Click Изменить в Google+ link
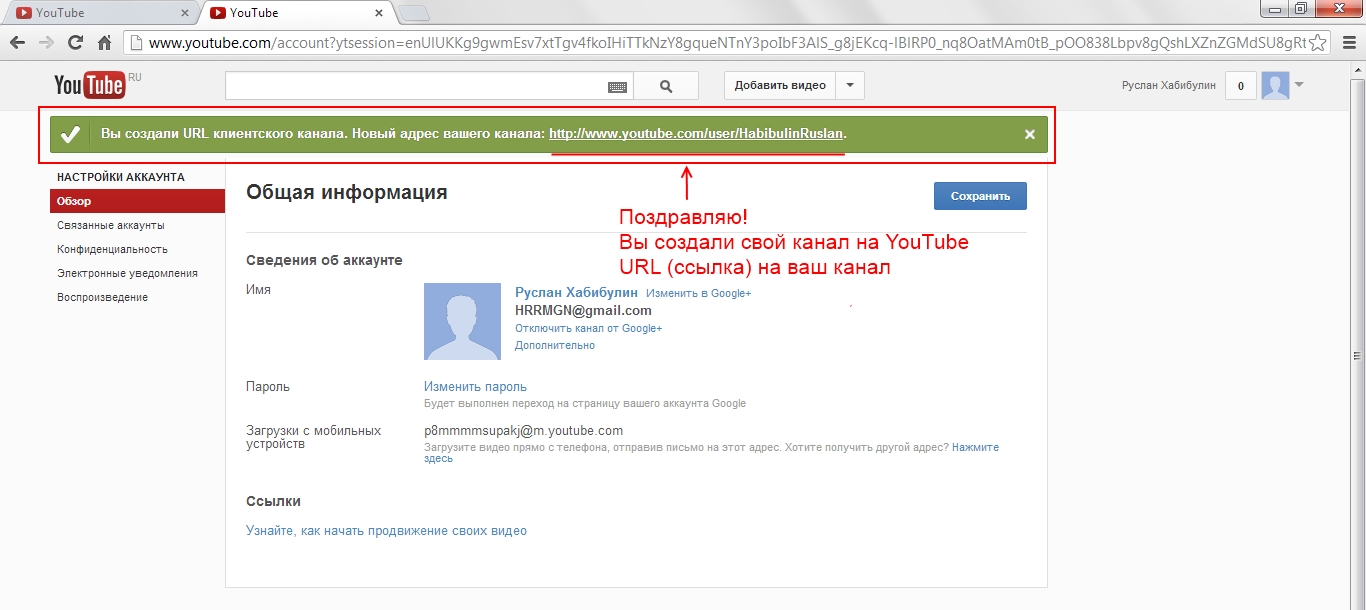This screenshot has width=1366, height=610. [698, 293]
